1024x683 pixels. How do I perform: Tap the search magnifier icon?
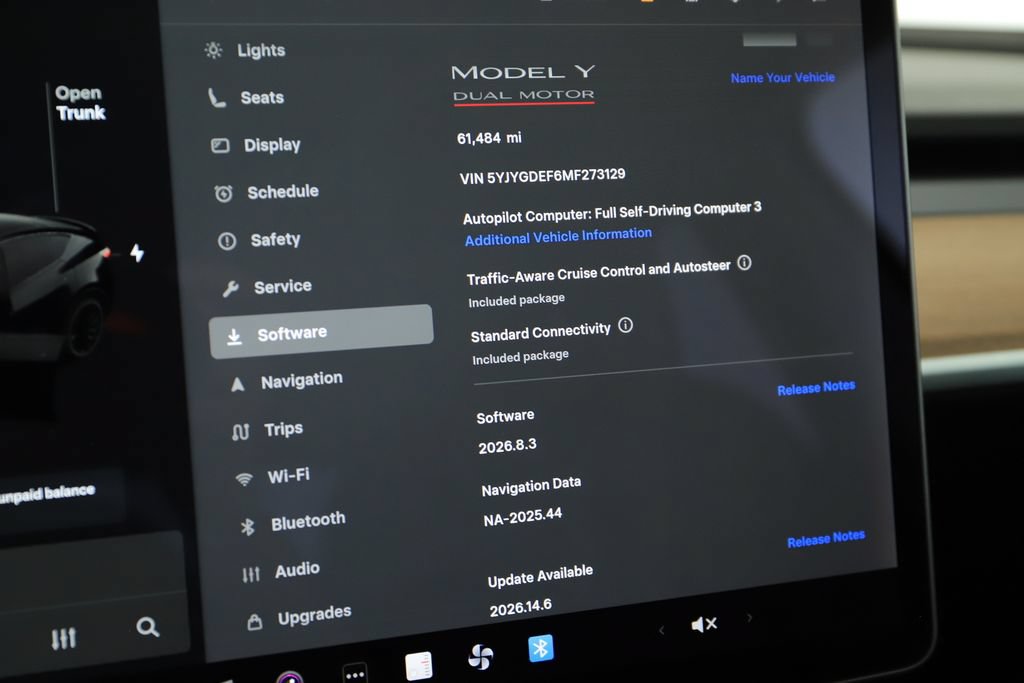(148, 627)
